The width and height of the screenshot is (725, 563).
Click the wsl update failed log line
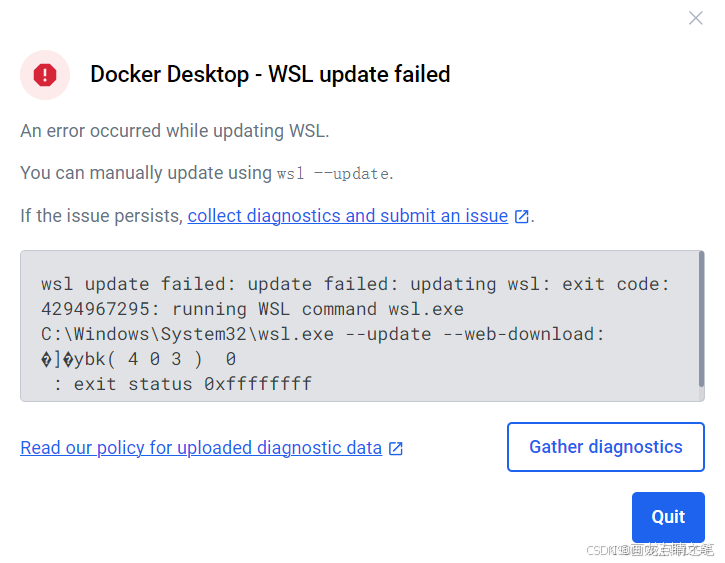pyautogui.click(x=355, y=284)
